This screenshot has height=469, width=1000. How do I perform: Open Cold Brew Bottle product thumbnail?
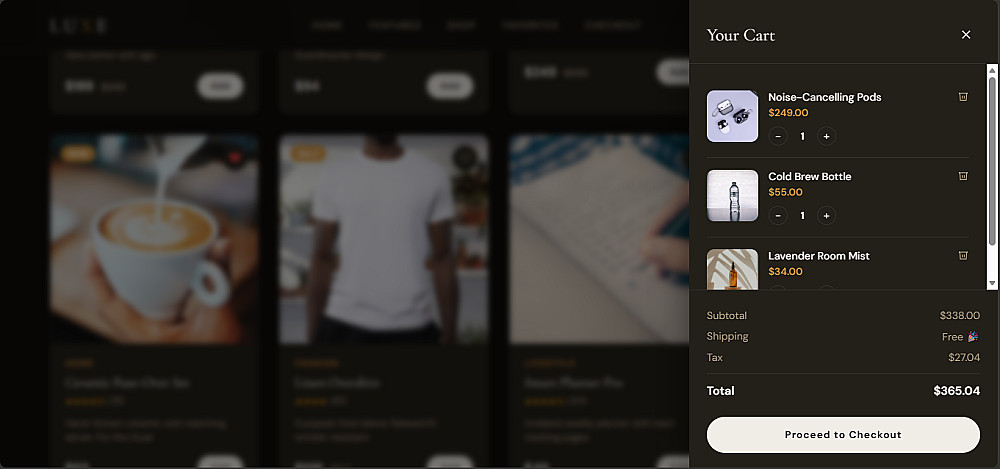pyautogui.click(x=732, y=195)
